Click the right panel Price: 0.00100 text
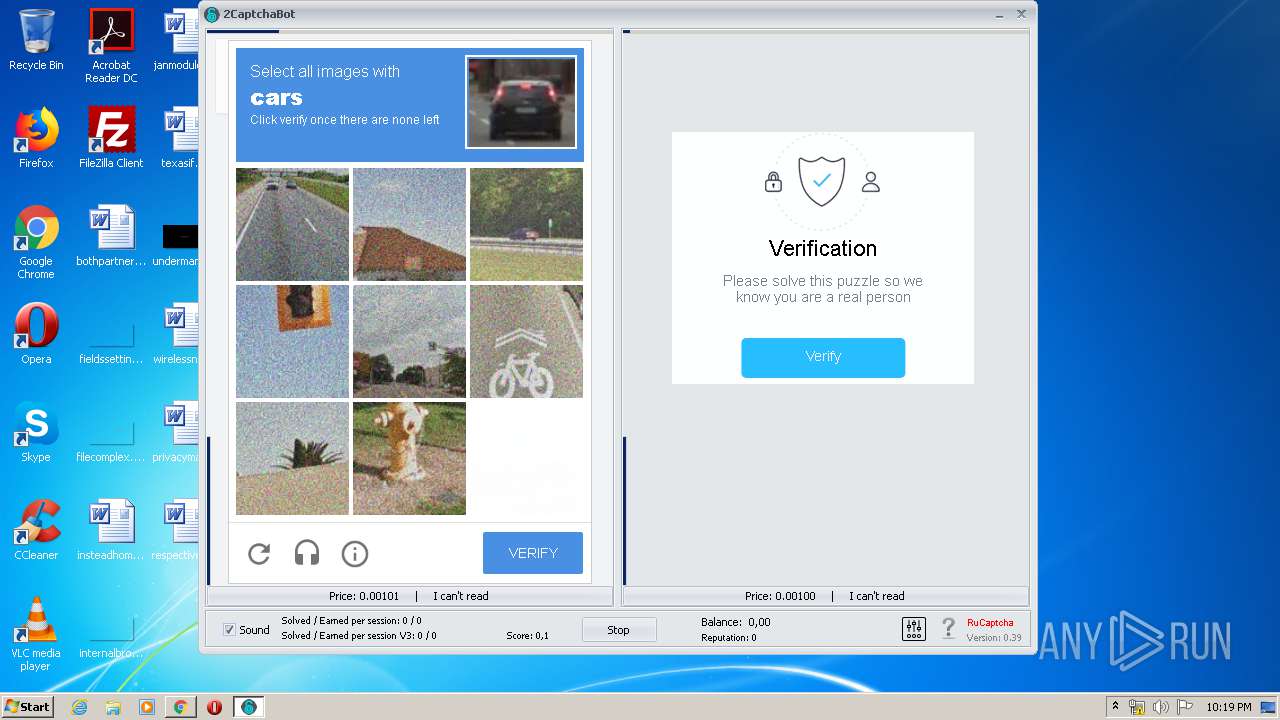 click(780, 596)
